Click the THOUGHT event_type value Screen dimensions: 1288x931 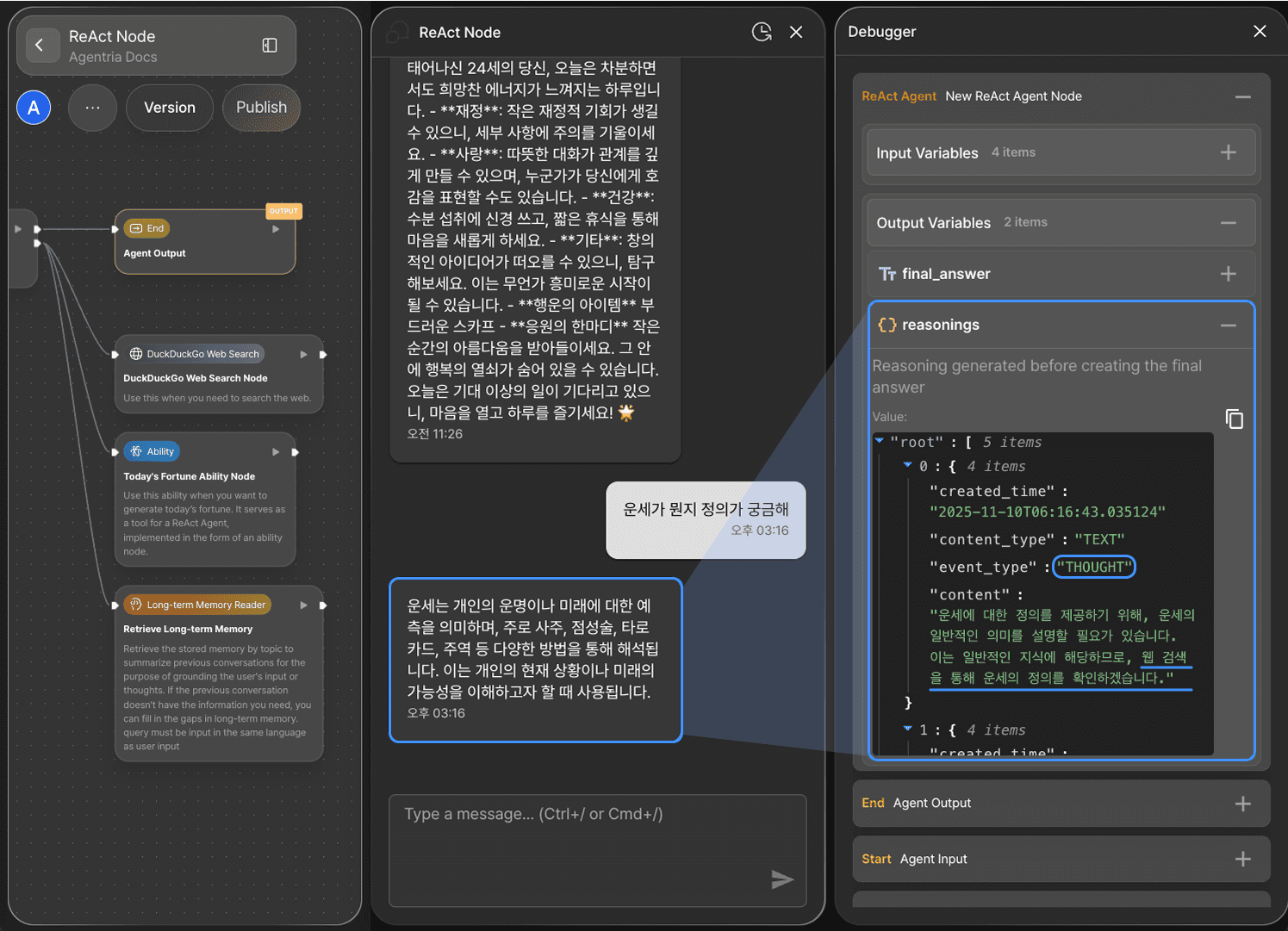tap(1095, 567)
